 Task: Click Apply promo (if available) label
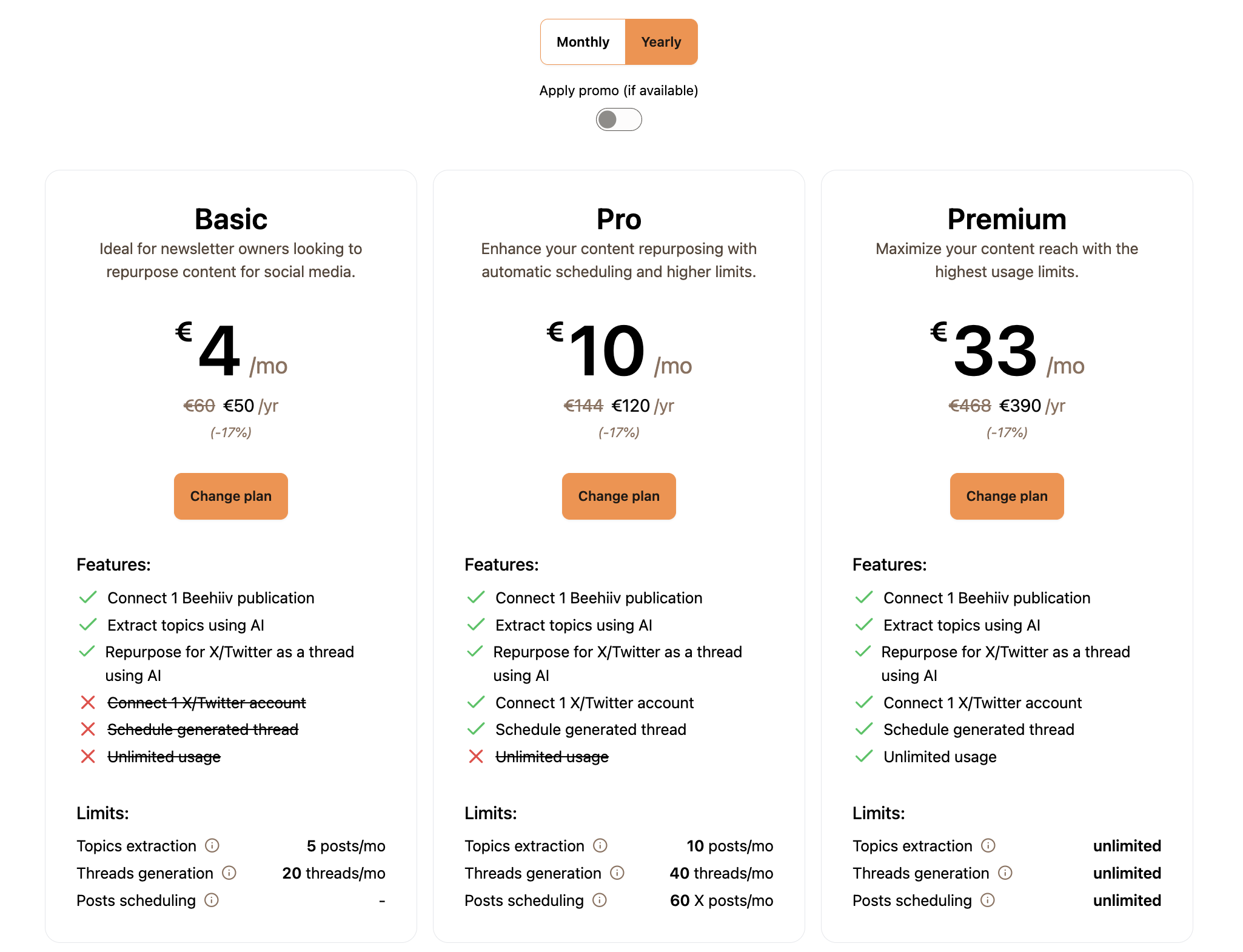point(618,90)
